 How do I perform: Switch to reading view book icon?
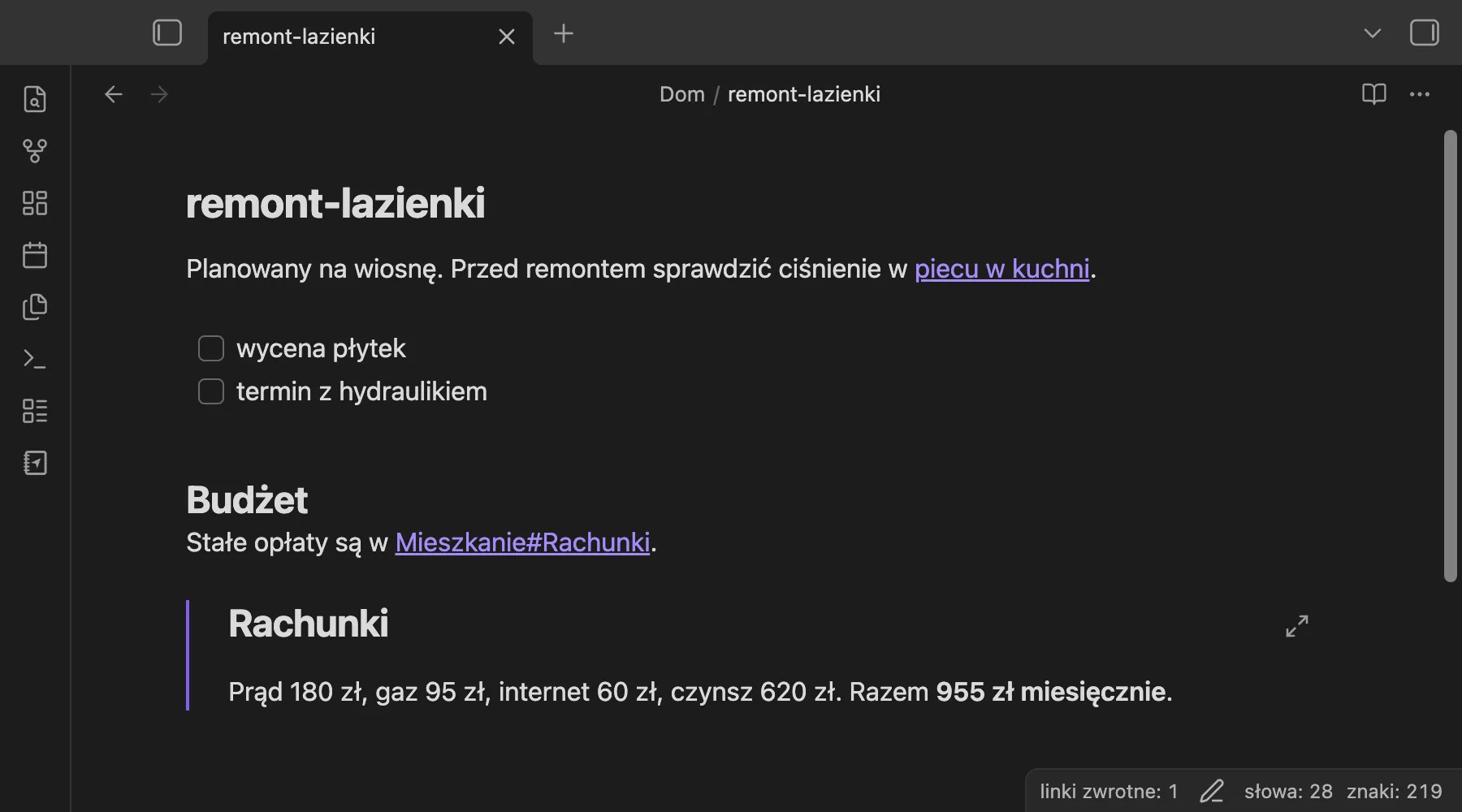click(1374, 94)
